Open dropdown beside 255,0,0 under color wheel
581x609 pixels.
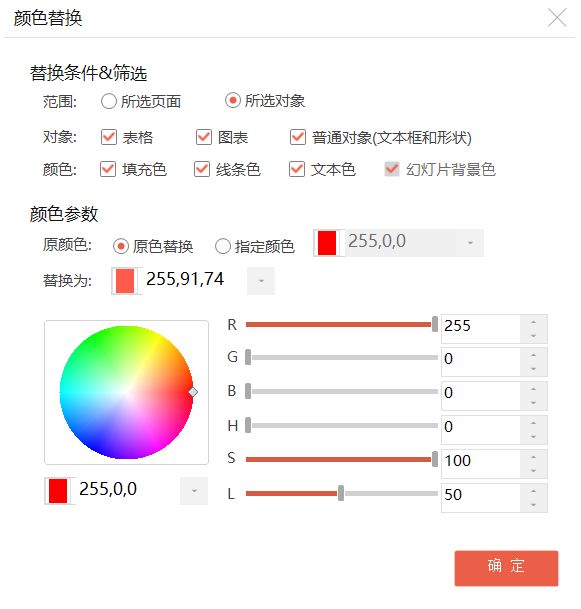pos(194,491)
